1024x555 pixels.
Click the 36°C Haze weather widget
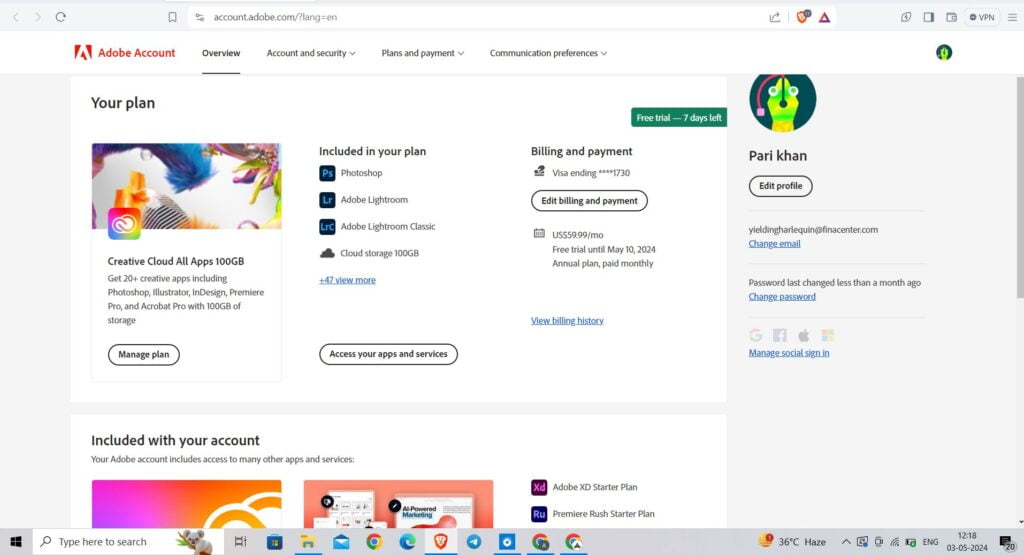point(792,542)
